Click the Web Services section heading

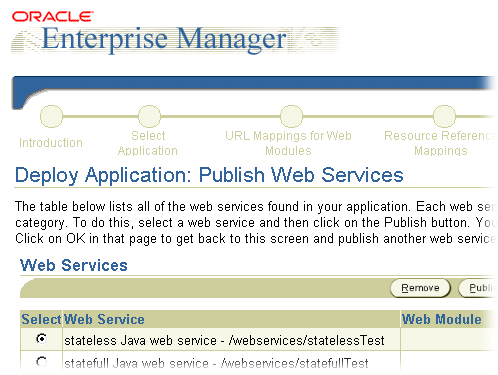click(x=74, y=265)
